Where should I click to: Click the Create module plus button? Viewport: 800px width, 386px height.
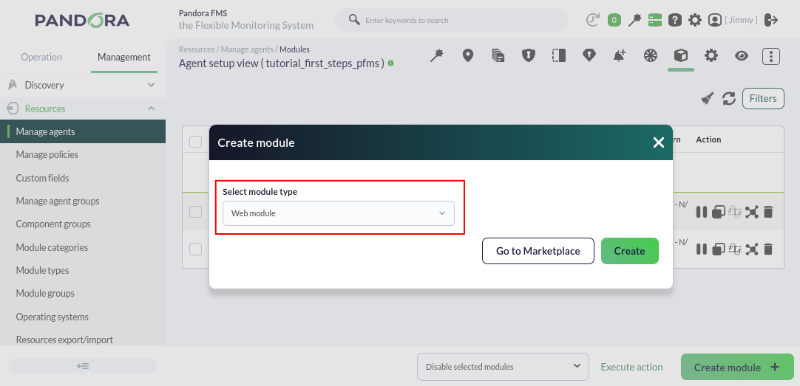[737, 367]
